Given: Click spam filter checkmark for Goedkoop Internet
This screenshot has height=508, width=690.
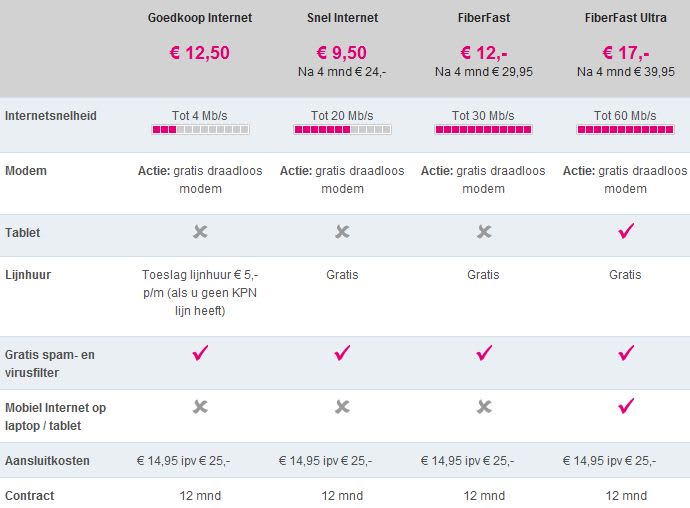Looking at the screenshot, I should click(200, 352).
